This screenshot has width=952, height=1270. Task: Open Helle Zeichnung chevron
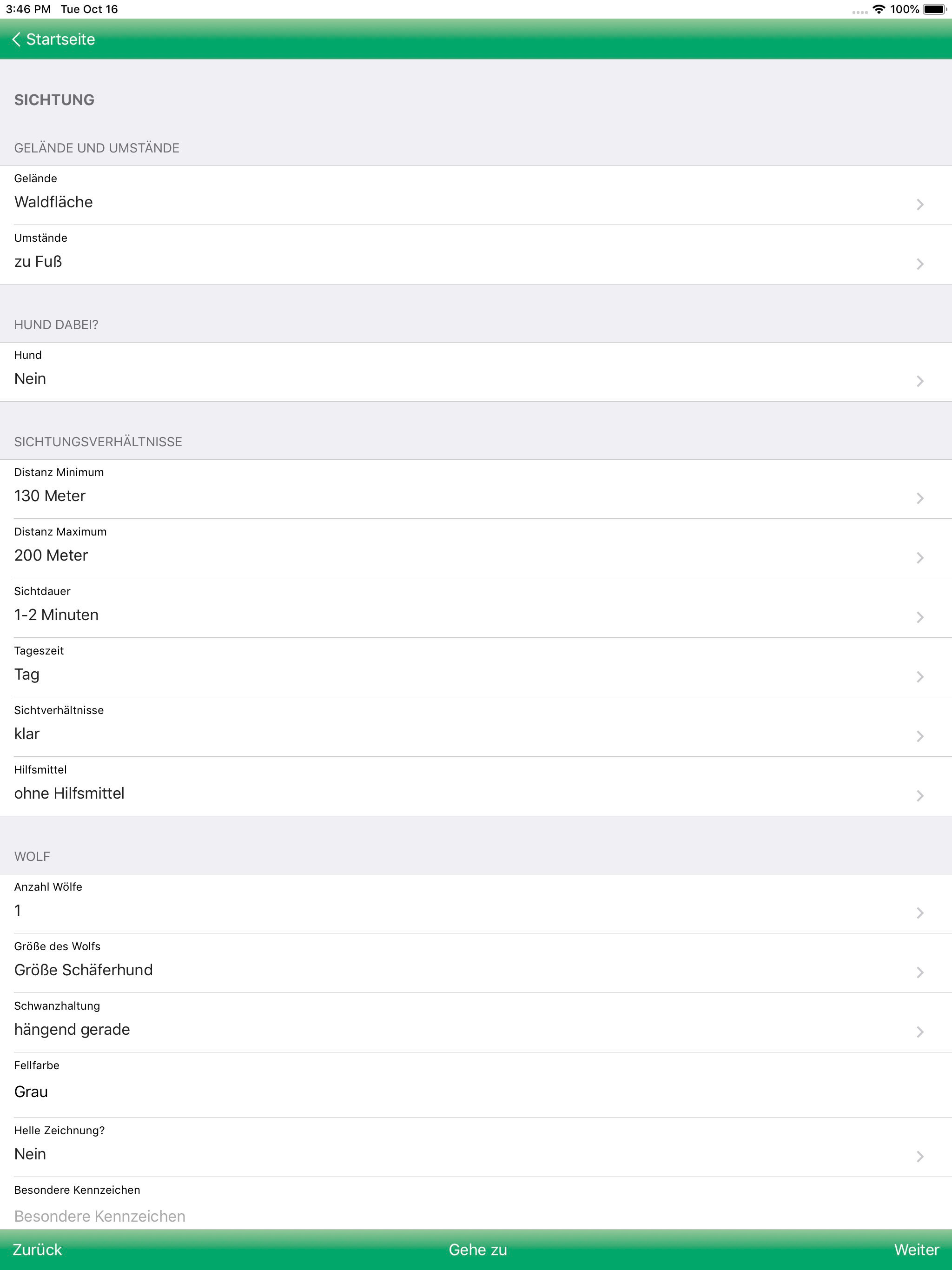click(x=920, y=1157)
